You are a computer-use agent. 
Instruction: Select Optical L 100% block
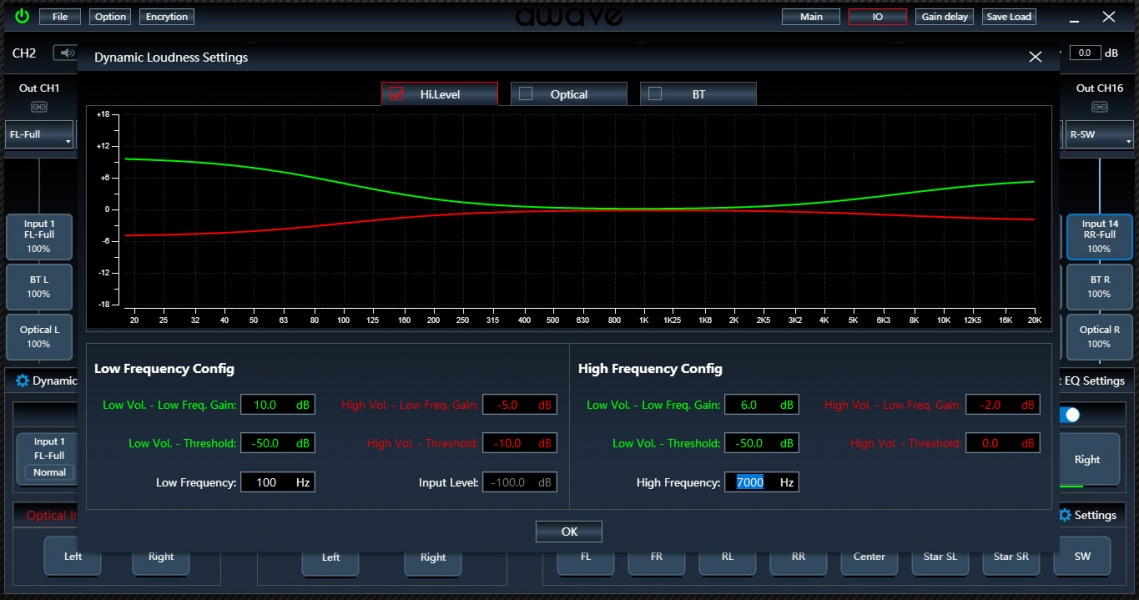pos(39,337)
